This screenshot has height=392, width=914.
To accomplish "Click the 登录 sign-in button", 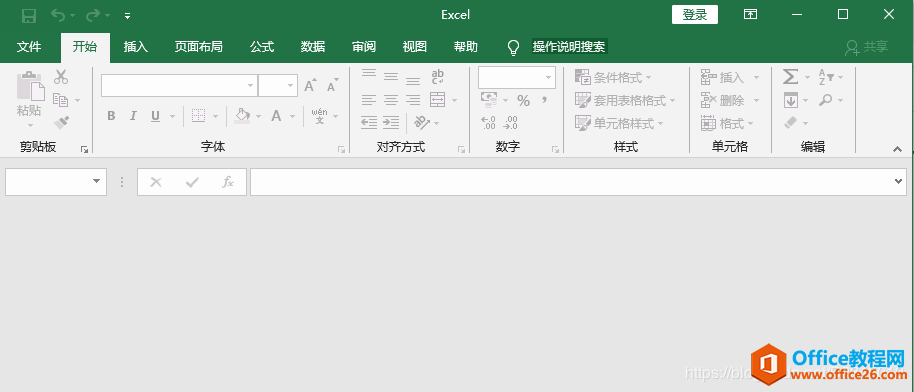I will (x=695, y=15).
